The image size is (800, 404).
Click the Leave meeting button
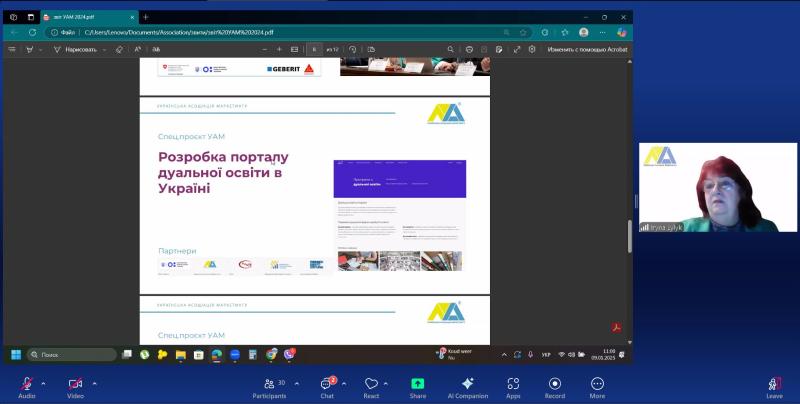tap(774, 385)
